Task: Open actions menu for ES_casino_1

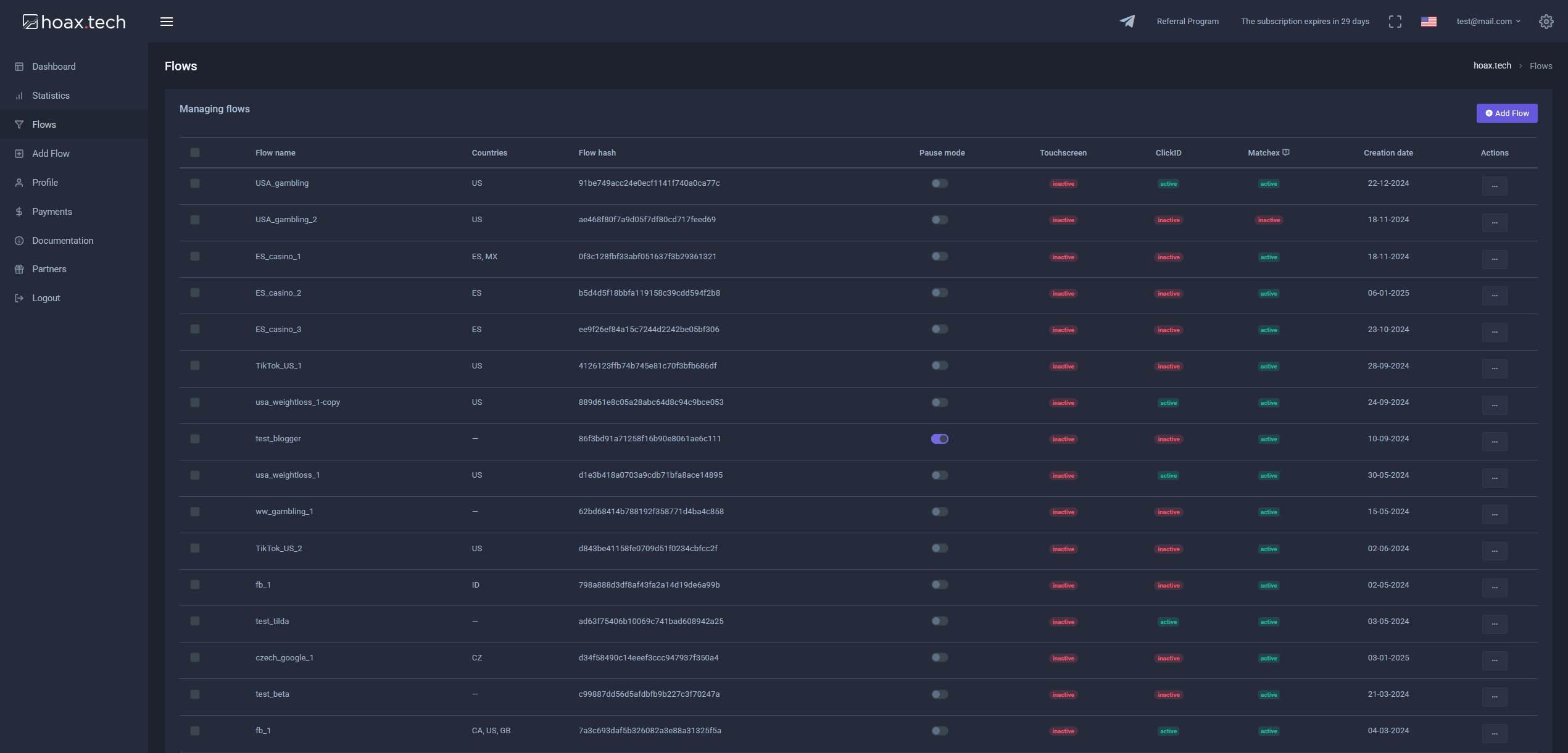Action: coord(1495,259)
